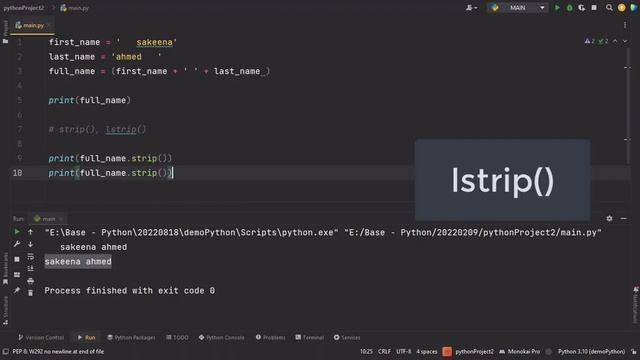Screen dimensions: 640x360
Task: Toggle soft-wrap in Run console
Action: [x=31, y=256]
